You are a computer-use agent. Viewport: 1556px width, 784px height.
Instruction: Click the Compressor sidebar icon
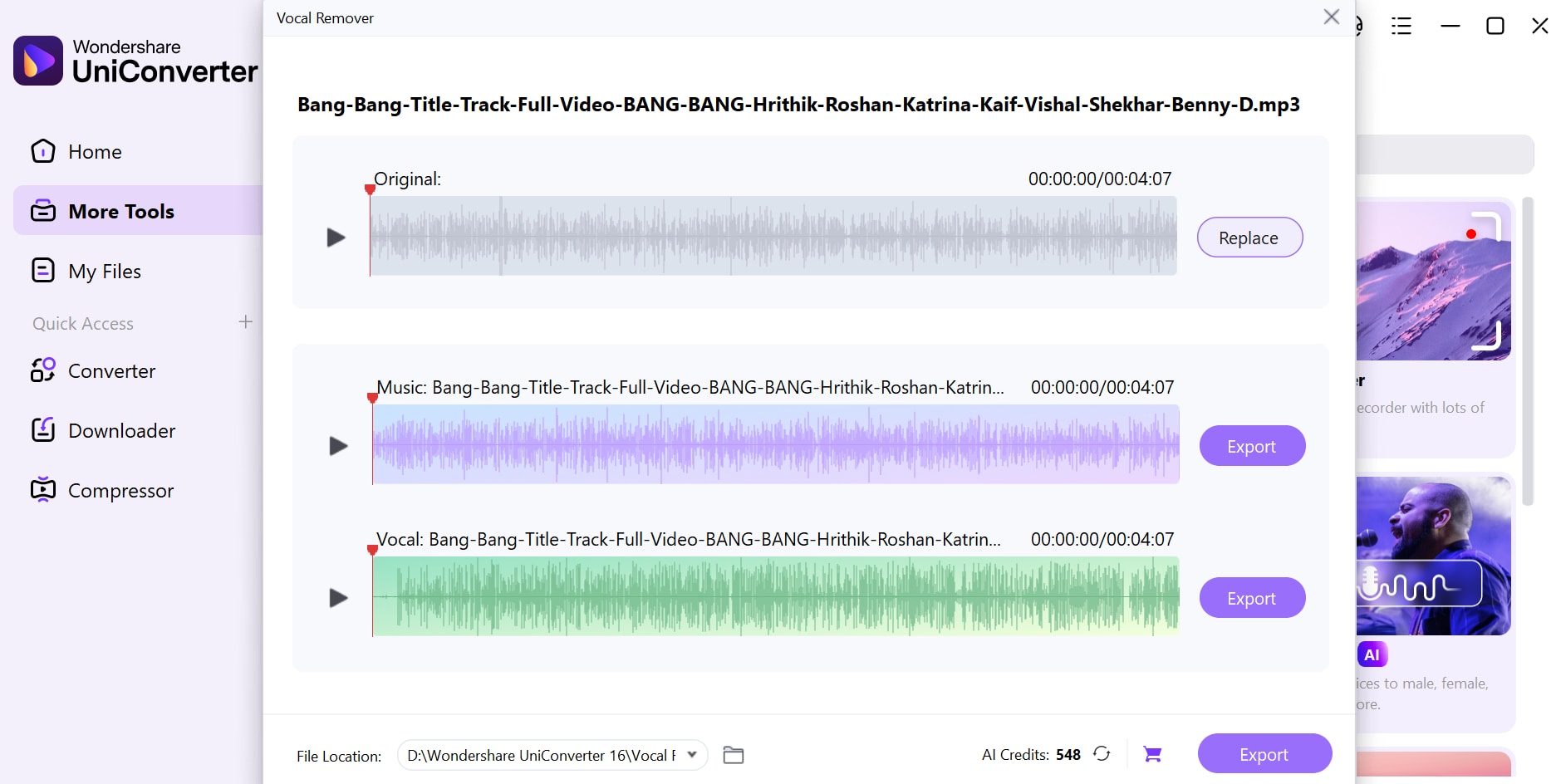[x=43, y=490]
